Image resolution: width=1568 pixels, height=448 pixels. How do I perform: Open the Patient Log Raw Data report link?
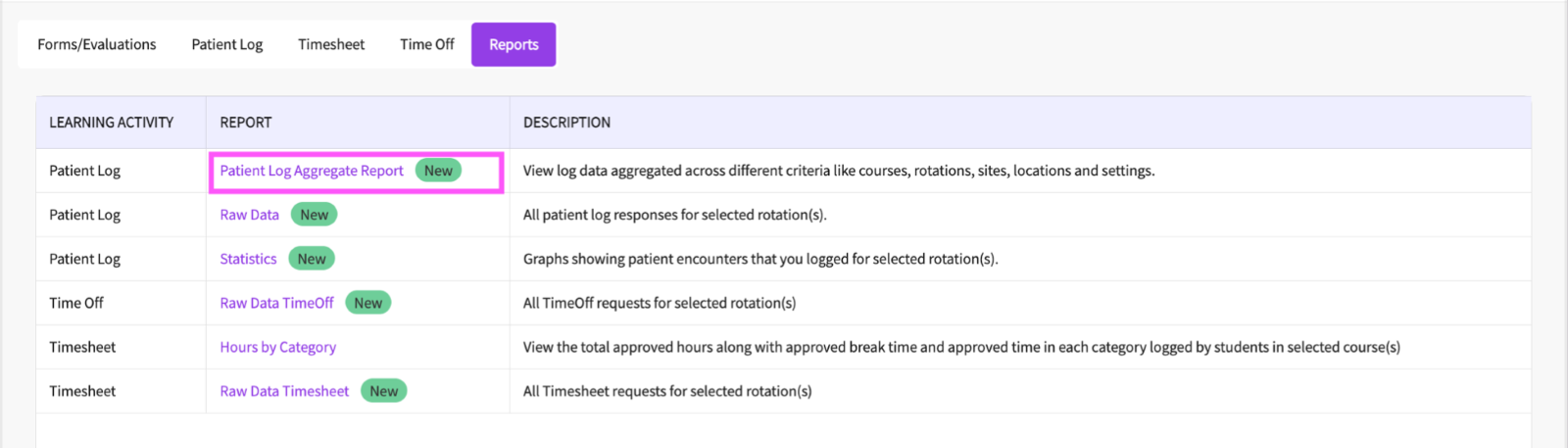(249, 215)
